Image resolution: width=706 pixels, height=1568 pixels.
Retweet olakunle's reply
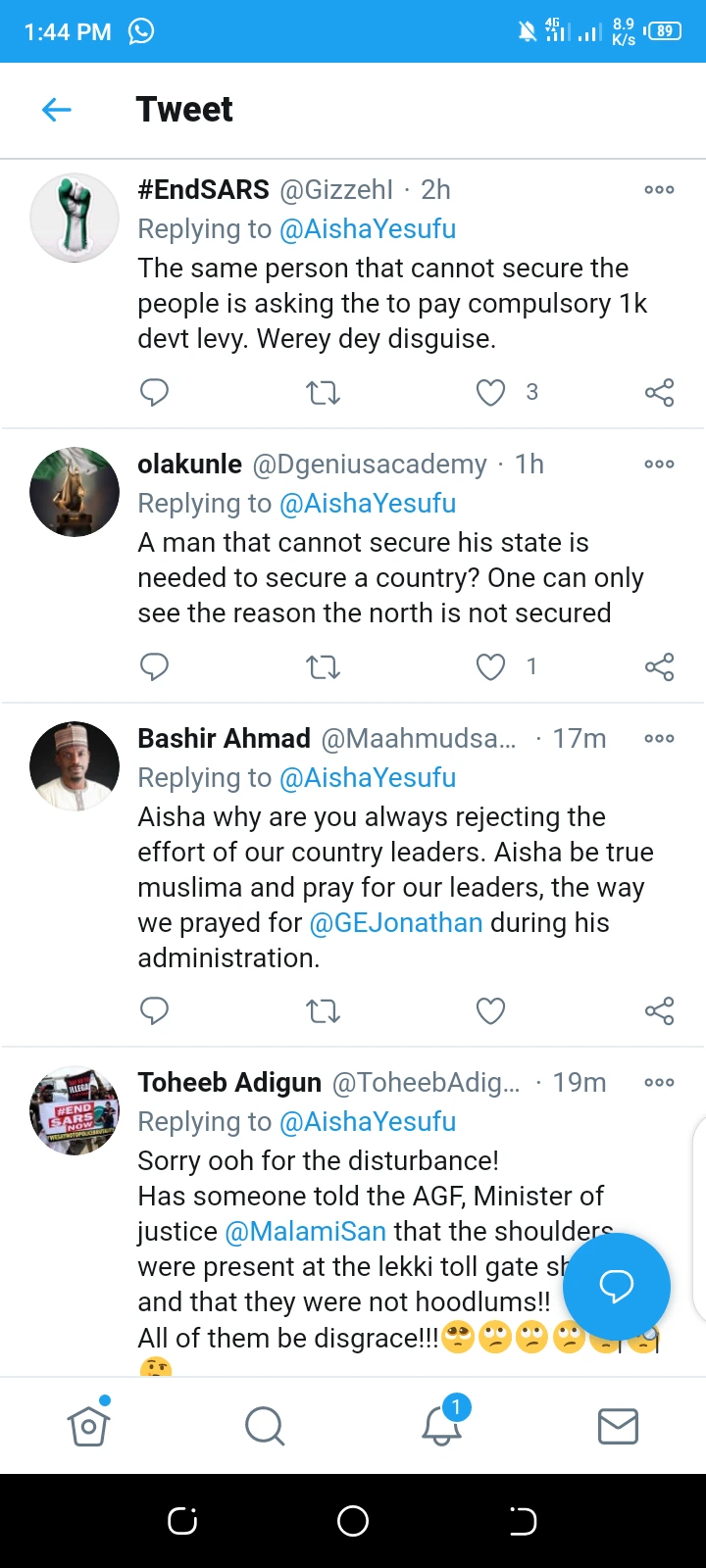click(323, 667)
